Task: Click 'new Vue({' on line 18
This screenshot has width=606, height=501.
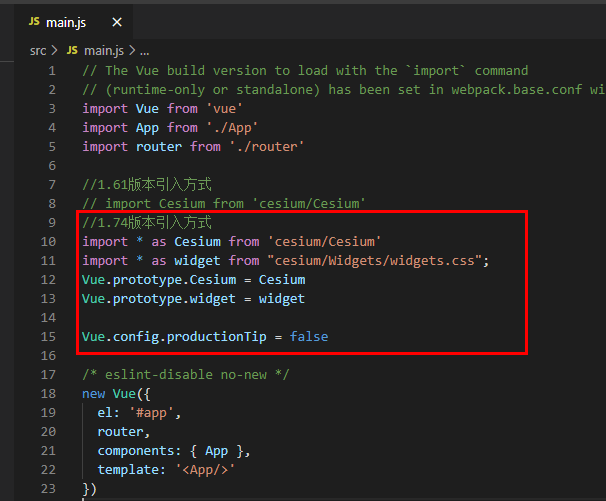Action: tap(116, 394)
